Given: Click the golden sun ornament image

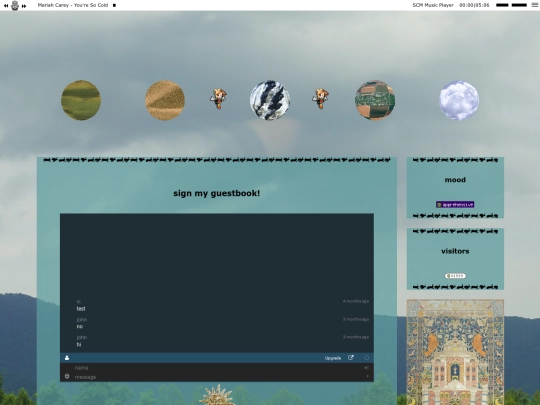Looking at the screenshot, I should (217, 395).
